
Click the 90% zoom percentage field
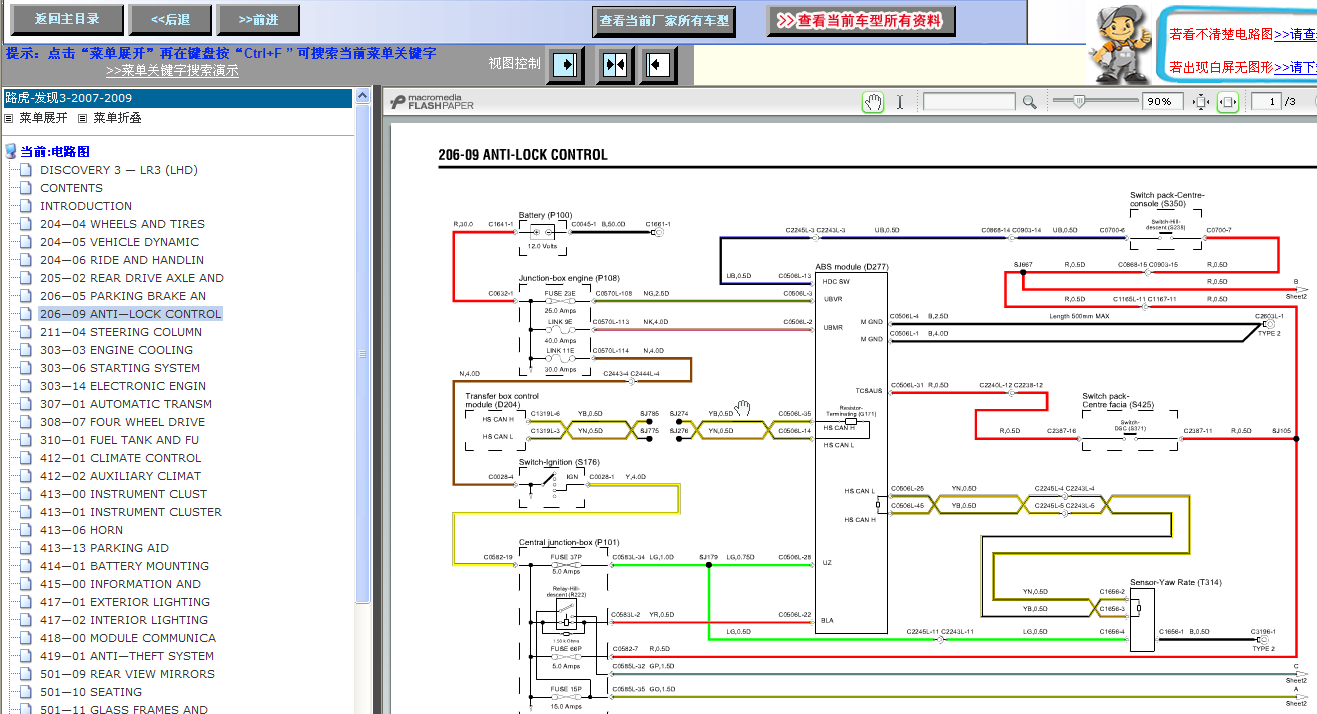1163,102
